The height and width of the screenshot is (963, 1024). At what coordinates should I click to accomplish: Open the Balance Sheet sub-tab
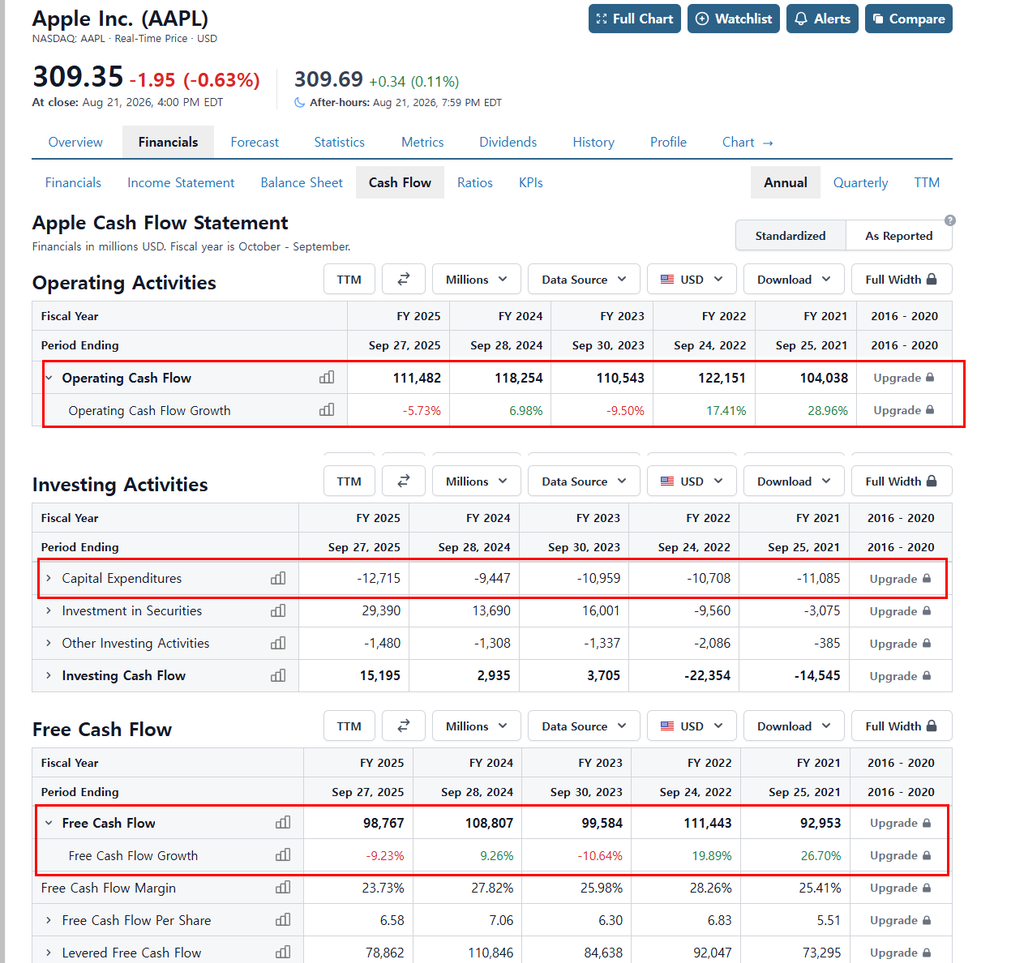(302, 183)
